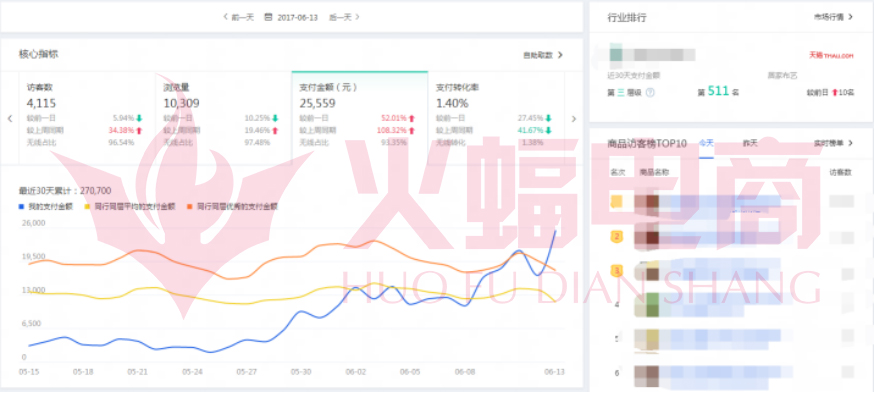Image resolution: width=874 pixels, height=393 pixels.
Task: Select the 支付转化率 1.40% metric card
Action: (x=496, y=118)
